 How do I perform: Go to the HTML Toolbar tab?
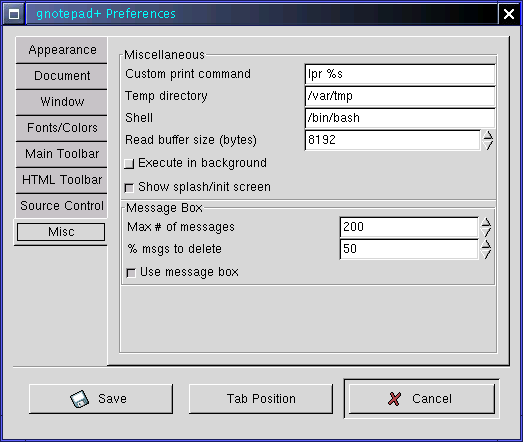pyautogui.click(x=62, y=180)
